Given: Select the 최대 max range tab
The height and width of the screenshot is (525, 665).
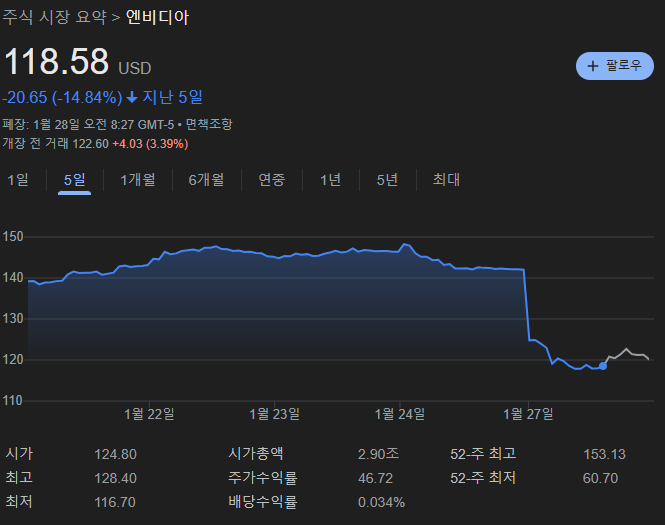Looking at the screenshot, I should [446, 180].
